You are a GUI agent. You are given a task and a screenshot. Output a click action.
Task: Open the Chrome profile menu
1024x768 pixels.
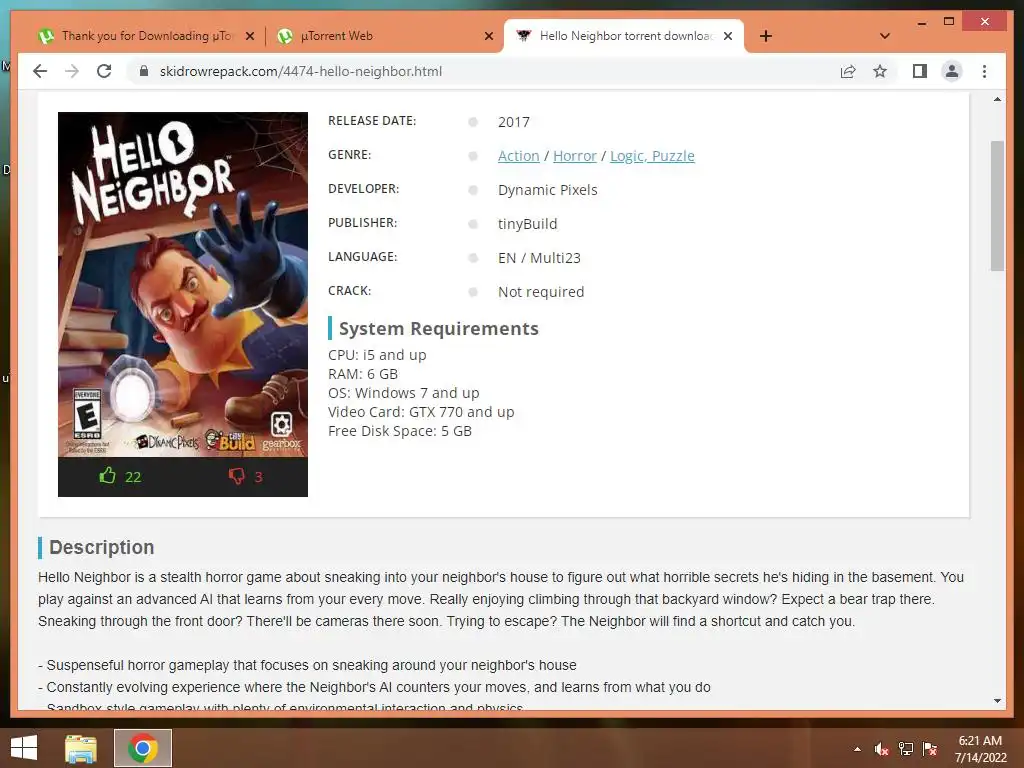coord(952,71)
